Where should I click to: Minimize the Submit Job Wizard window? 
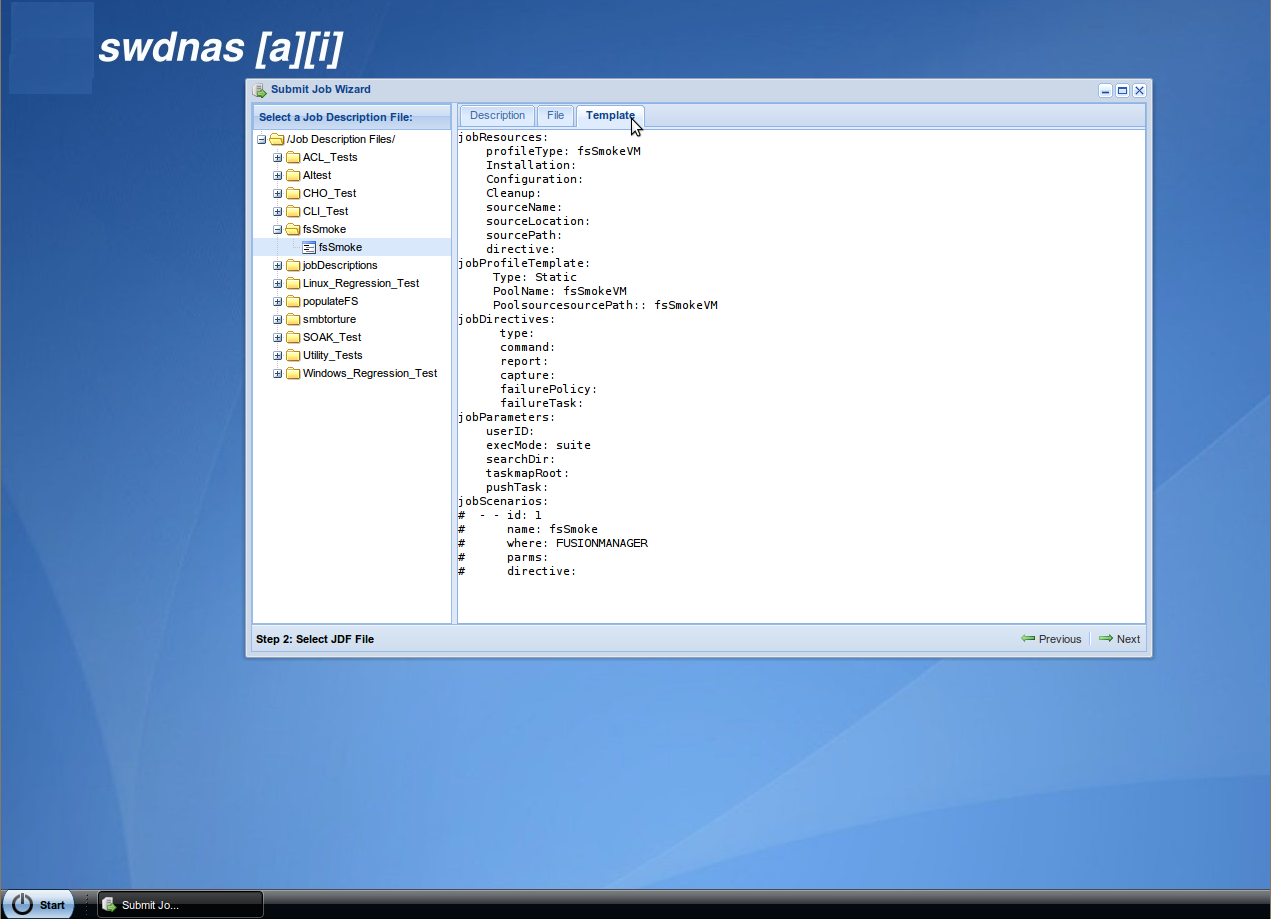[x=1105, y=90]
